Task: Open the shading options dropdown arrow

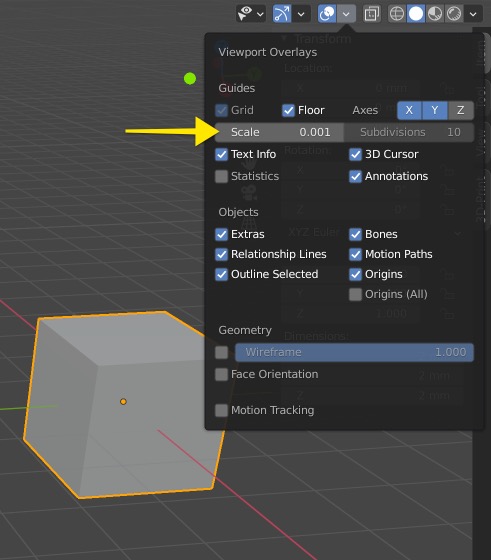Action: pyautogui.click(x=473, y=14)
